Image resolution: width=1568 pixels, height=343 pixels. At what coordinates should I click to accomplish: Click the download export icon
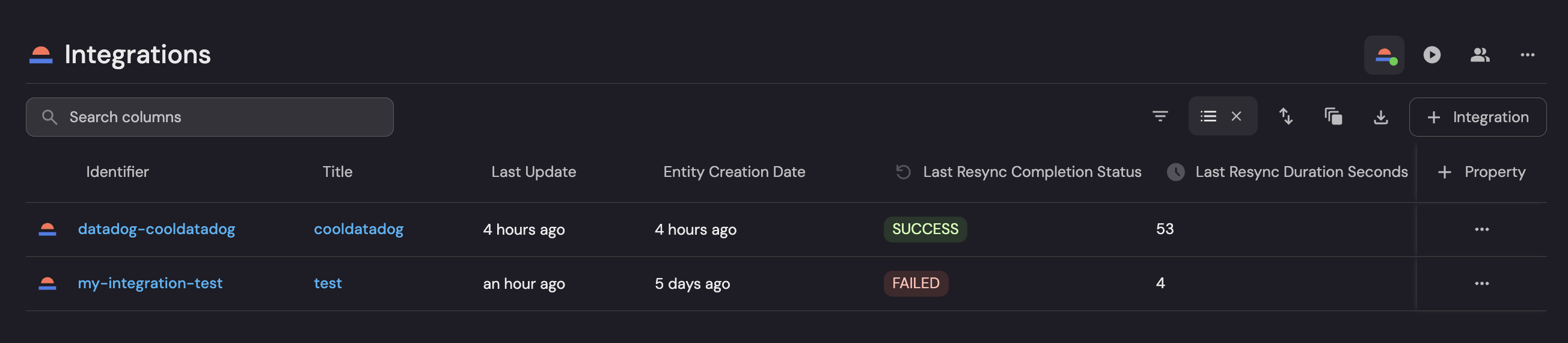[x=1380, y=117]
